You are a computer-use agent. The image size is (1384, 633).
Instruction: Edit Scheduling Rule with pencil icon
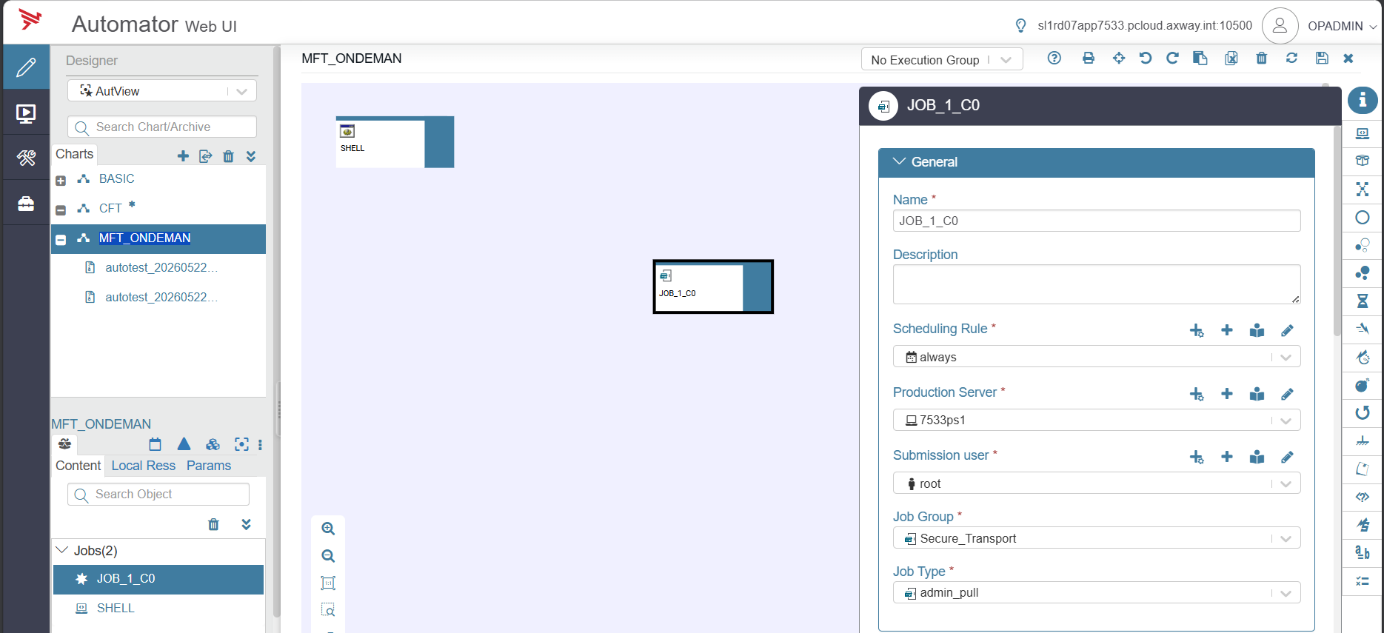(x=1287, y=330)
